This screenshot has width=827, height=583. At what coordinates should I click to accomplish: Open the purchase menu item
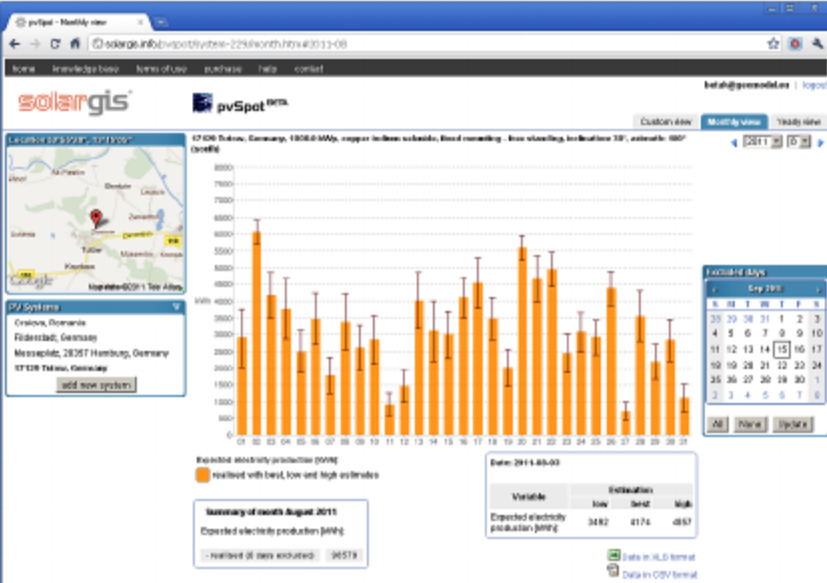(223, 69)
